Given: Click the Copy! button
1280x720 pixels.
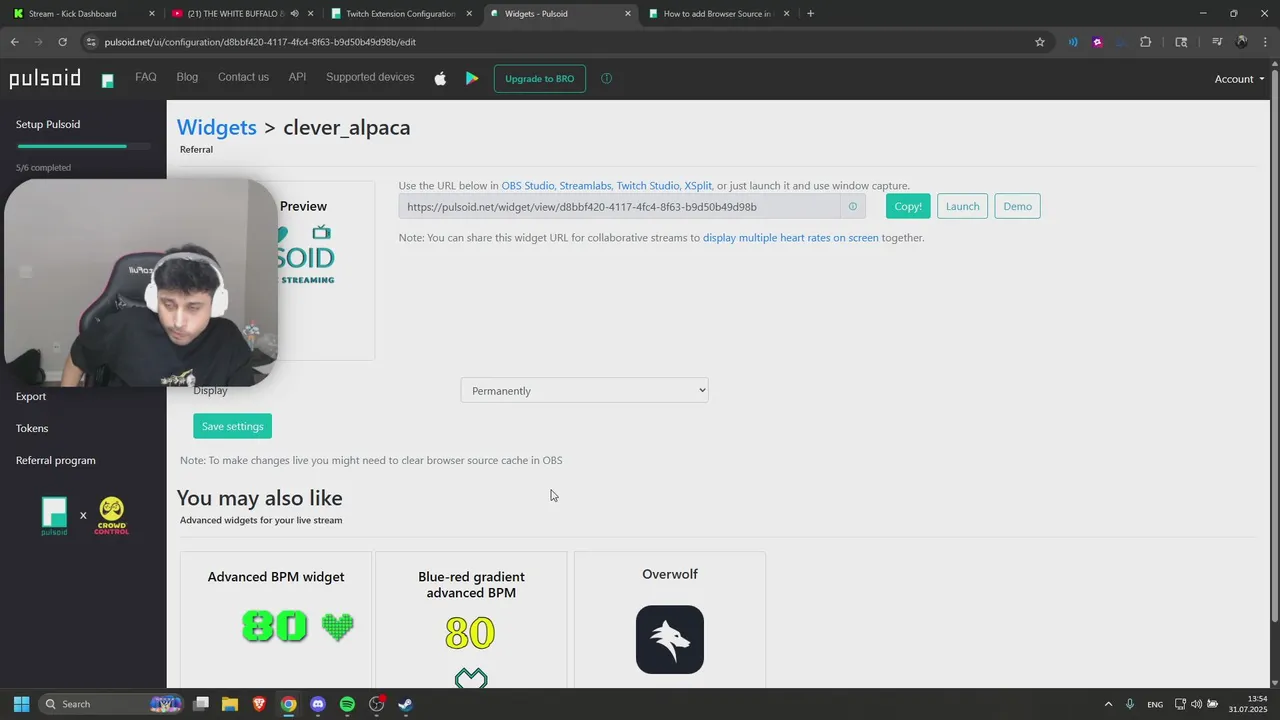Looking at the screenshot, I should point(908,206).
